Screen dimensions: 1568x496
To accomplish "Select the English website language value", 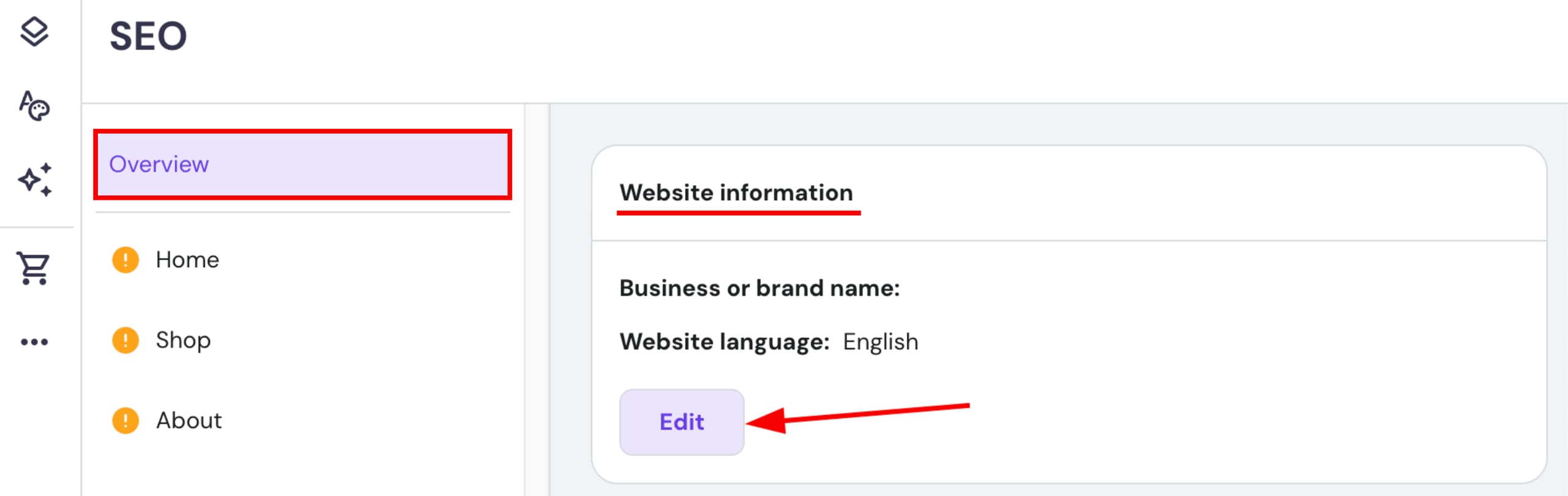I will point(880,341).
